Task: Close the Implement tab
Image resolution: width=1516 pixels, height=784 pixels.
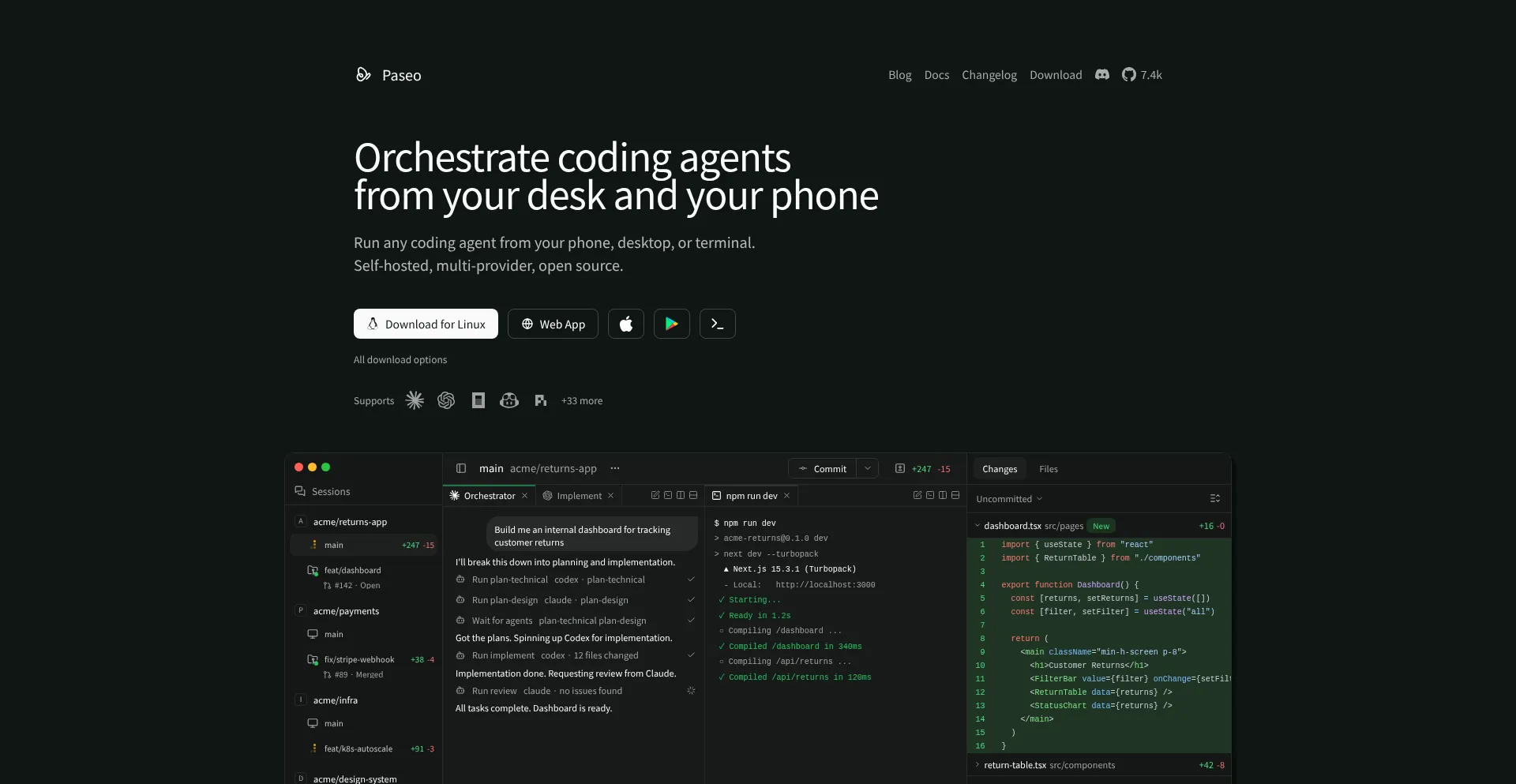Action: tap(610, 496)
